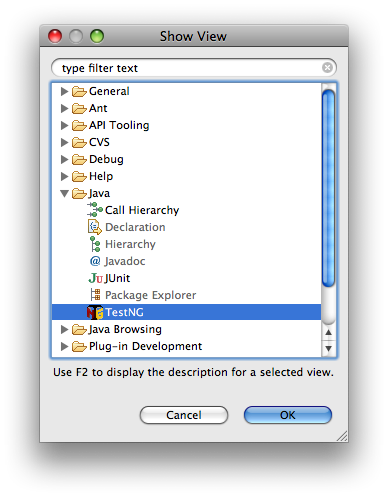Screen dimensions: 388x497
Task: Collapse the Java folder
Action: tap(64, 193)
